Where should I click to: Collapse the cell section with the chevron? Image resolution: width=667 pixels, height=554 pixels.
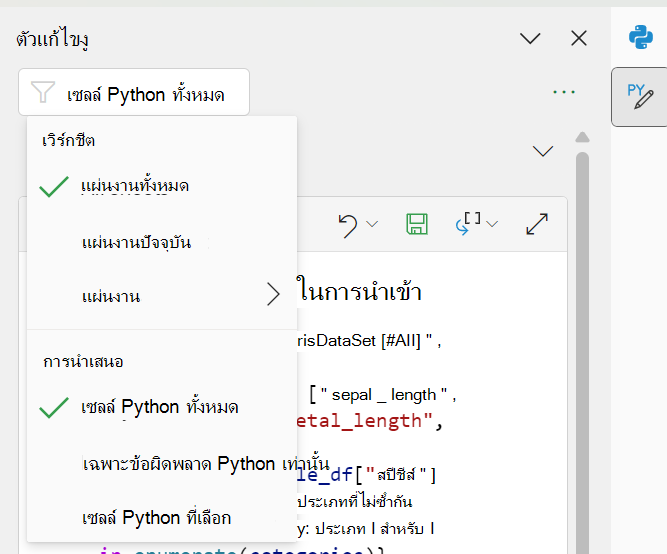click(543, 151)
